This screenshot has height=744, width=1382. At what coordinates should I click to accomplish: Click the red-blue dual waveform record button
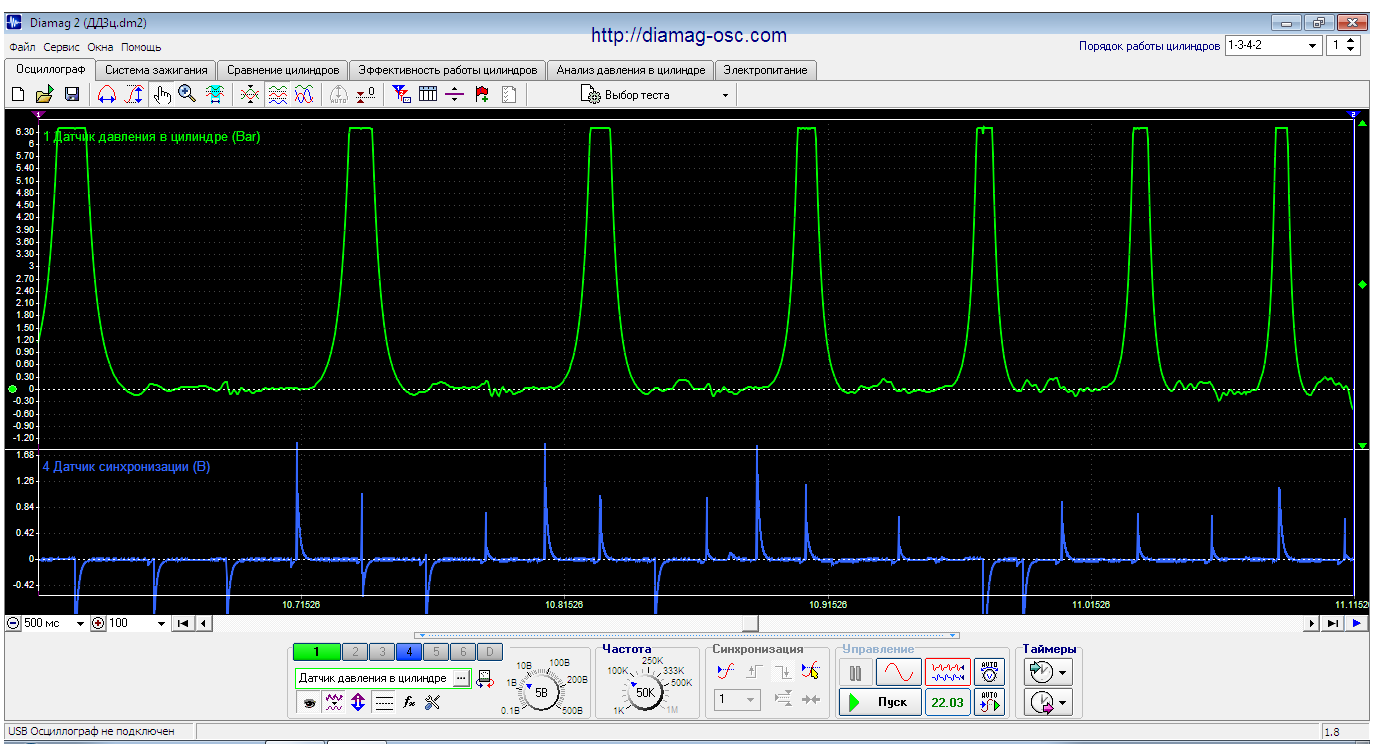(947, 672)
